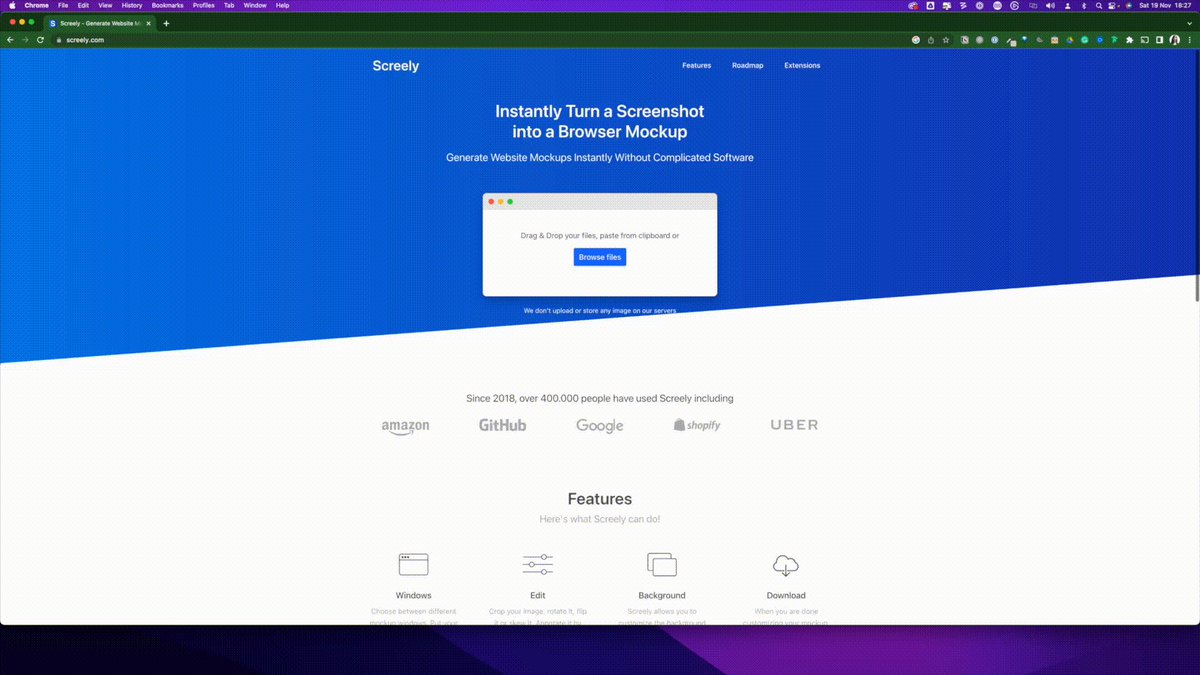Click the 'Background' feature label
This screenshot has width=1200, height=675.
pos(662,596)
